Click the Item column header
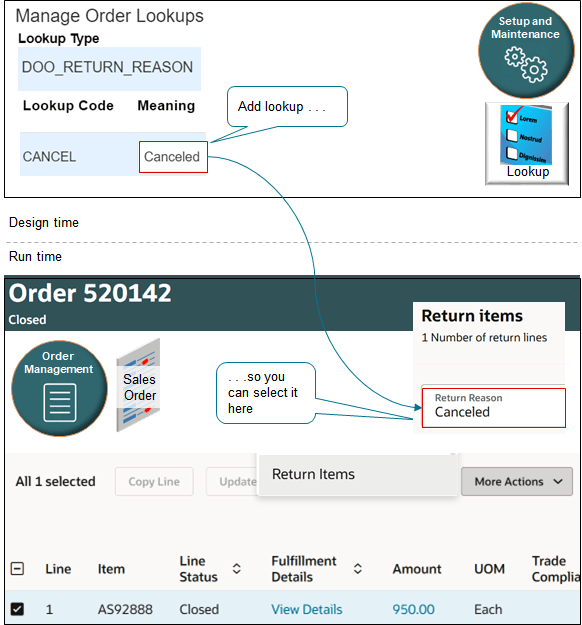This screenshot has width=582, height=625. pos(111,569)
